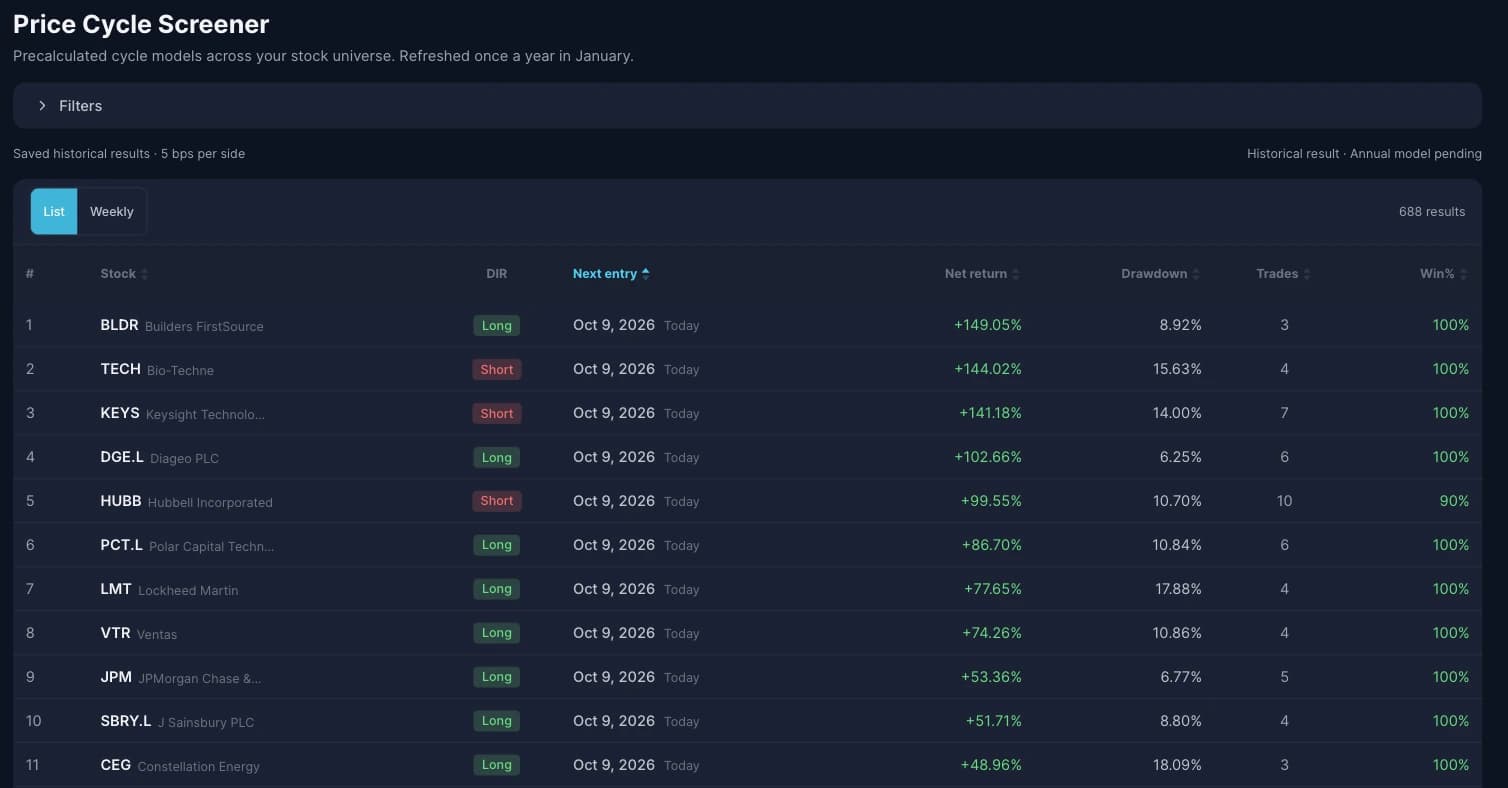Click KEYS next entry date Oct 9, 2026
The height and width of the screenshot is (788, 1508).
click(614, 413)
